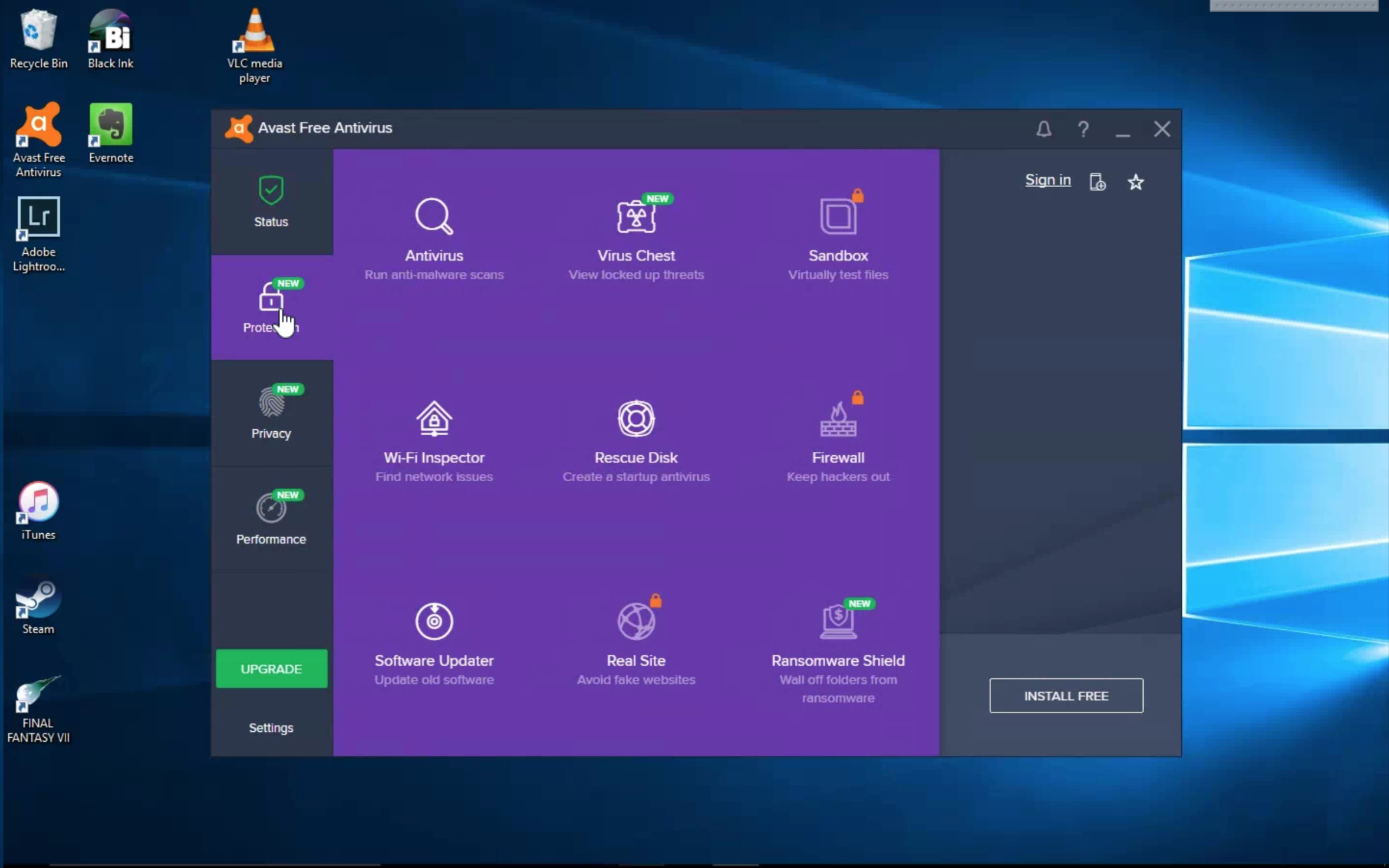Select Recycle Bin desktop icon
The height and width of the screenshot is (868, 1389).
coord(39,39)
